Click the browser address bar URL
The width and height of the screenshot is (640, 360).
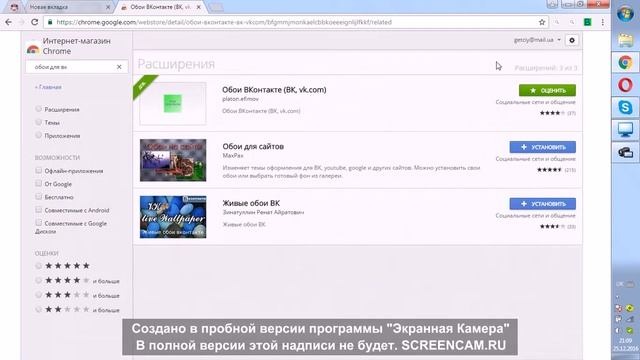pyautogui.click(x=224, y=22)
